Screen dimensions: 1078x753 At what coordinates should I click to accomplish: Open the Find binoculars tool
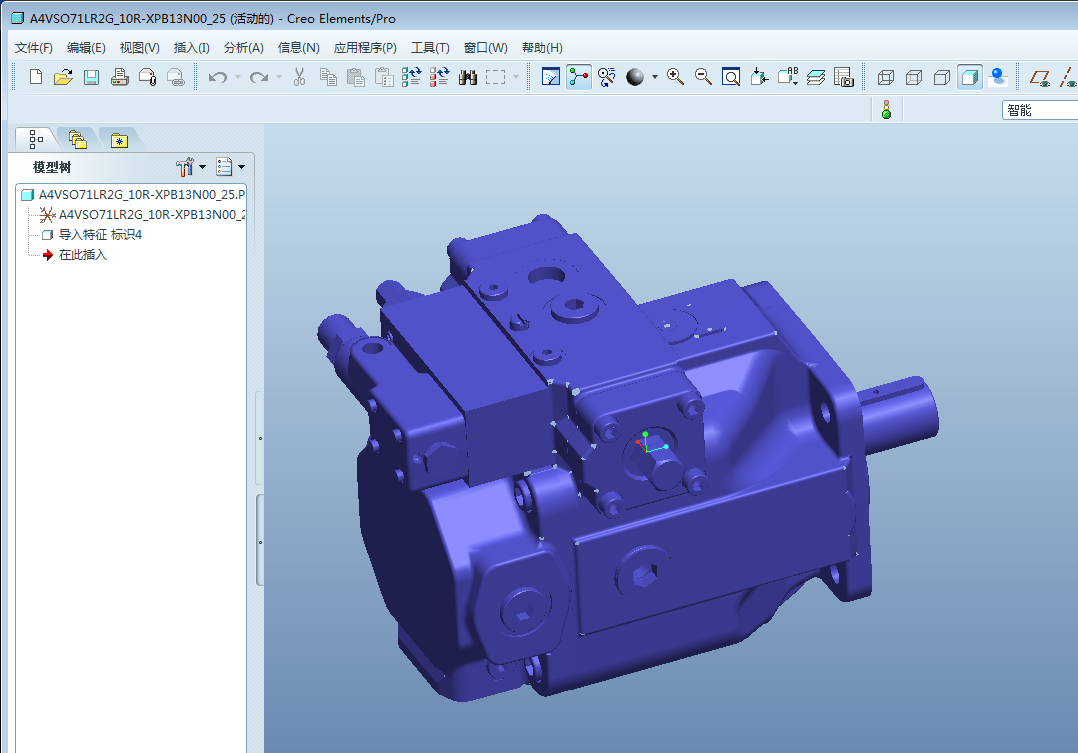point(468,77)
